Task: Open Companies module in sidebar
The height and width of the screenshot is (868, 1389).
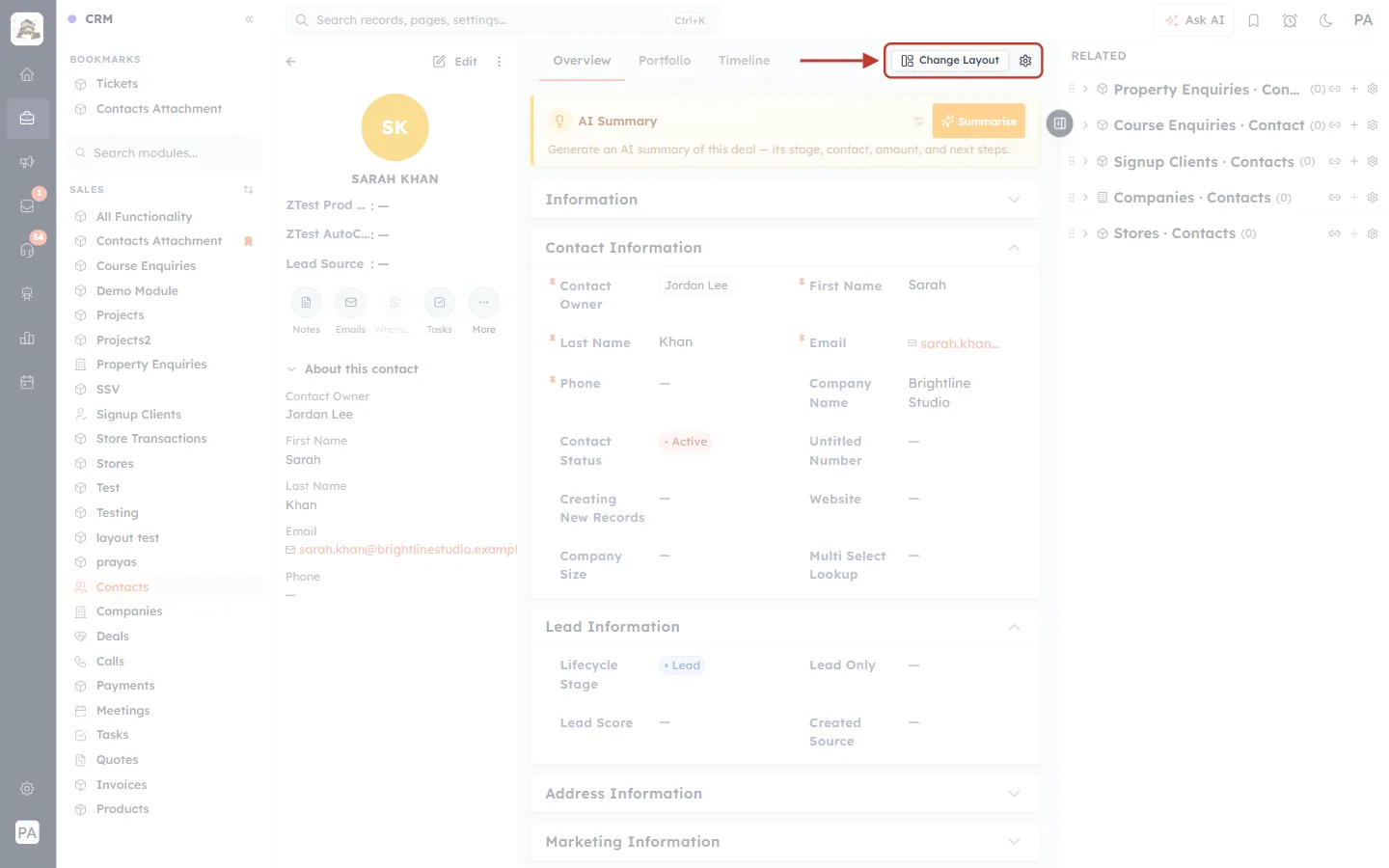Action: (x=129, y=611)
